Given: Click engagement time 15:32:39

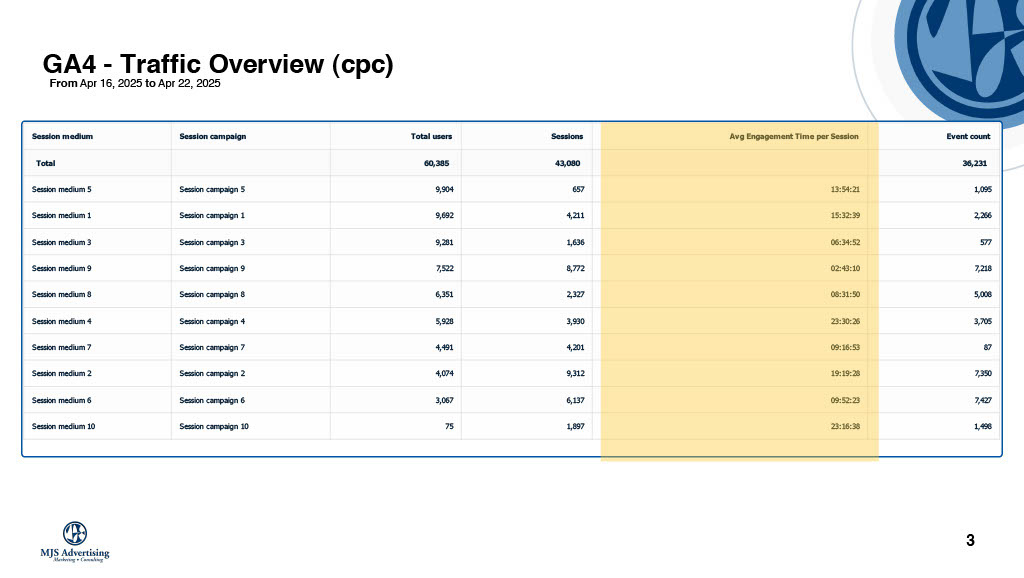Looking at the screenshot, I should (845, 216).
